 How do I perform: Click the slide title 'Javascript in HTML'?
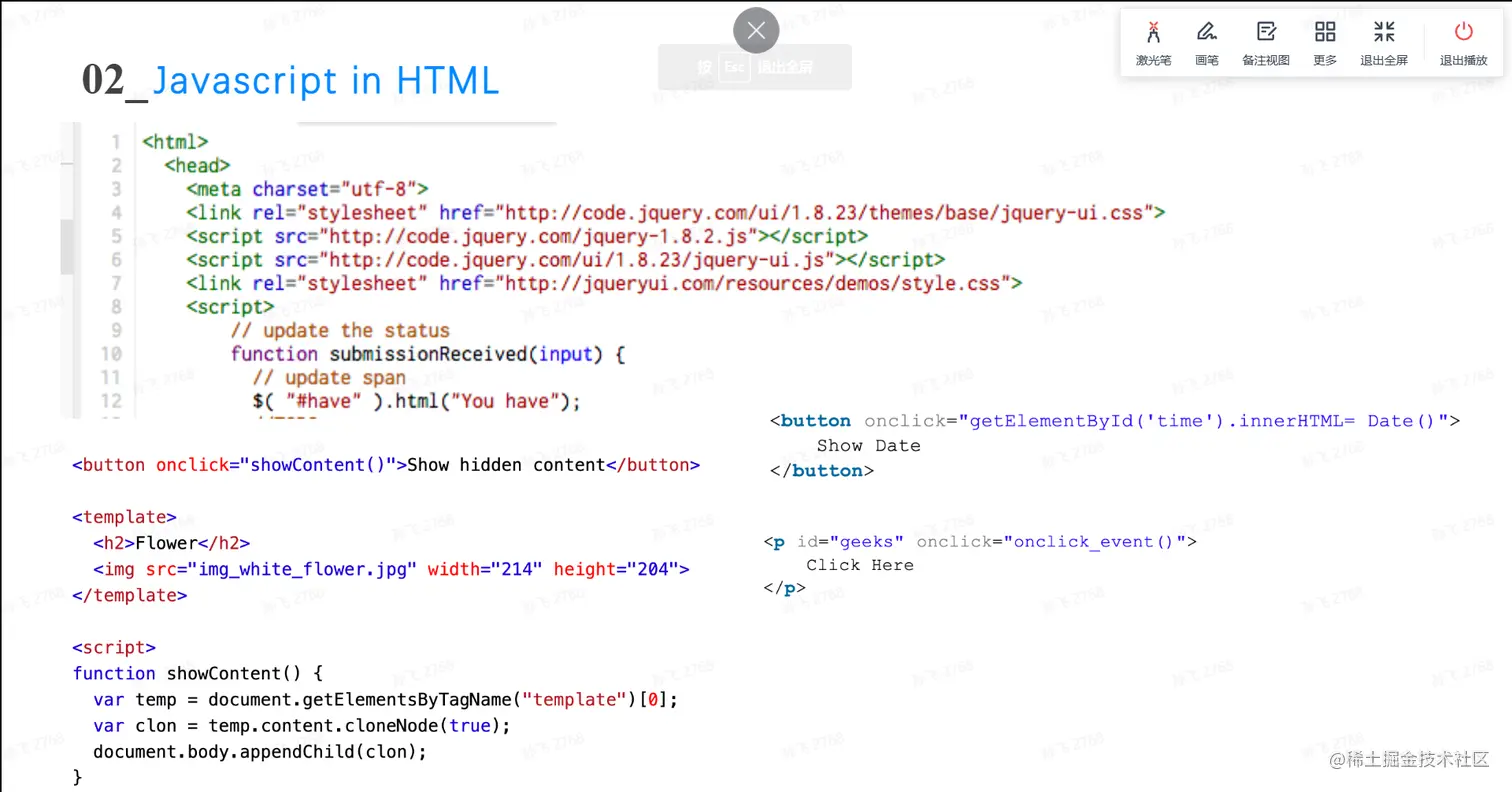tap(326, 80)
